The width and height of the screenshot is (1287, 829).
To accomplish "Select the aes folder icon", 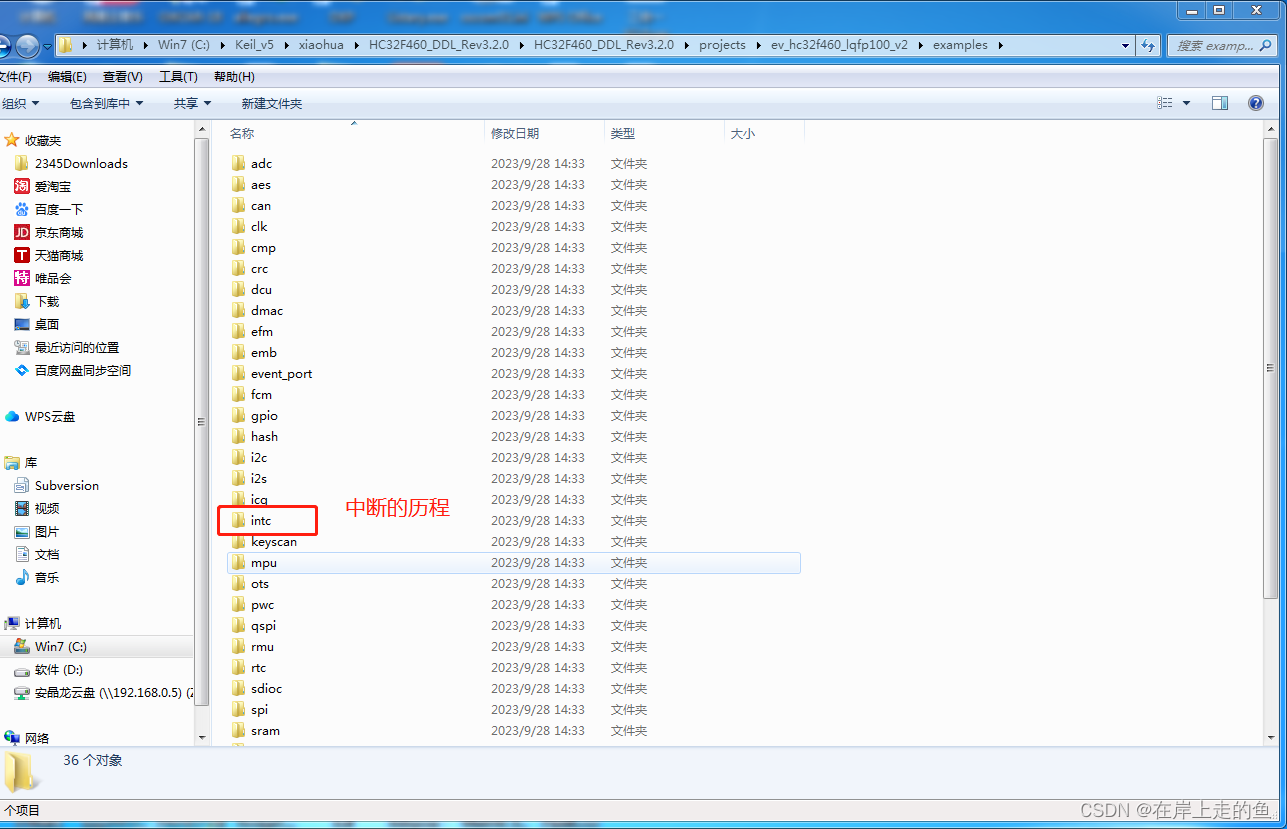I will pyautogui.click(x=238, y=184).
